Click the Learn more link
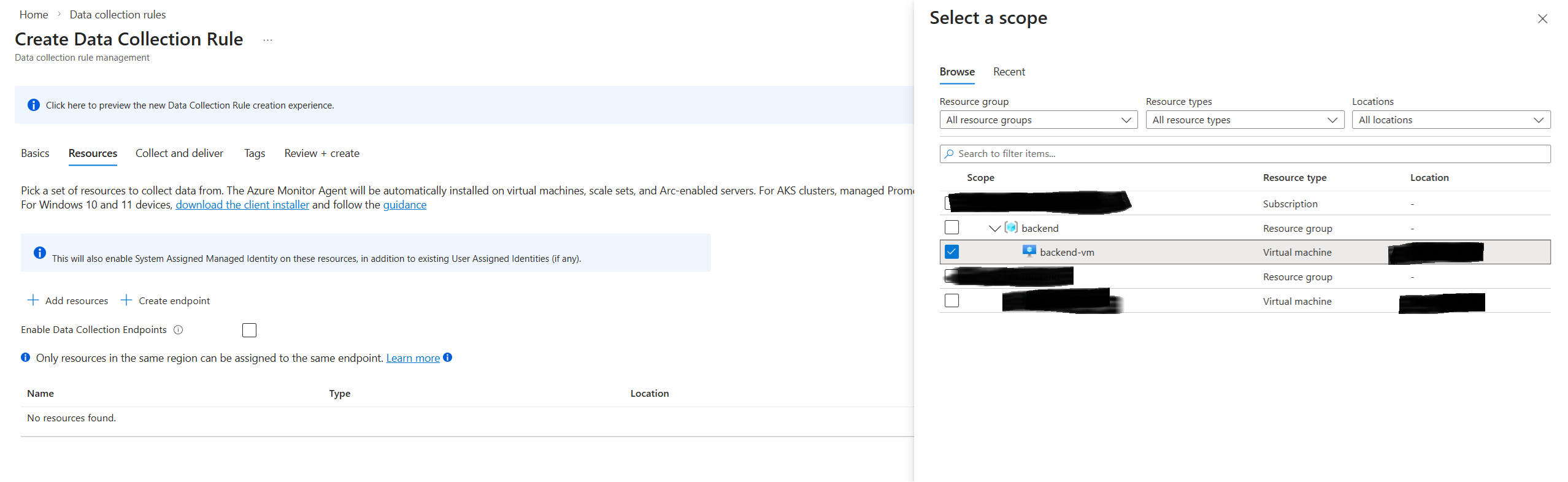 pyautogui.click(x=413, y=358)
